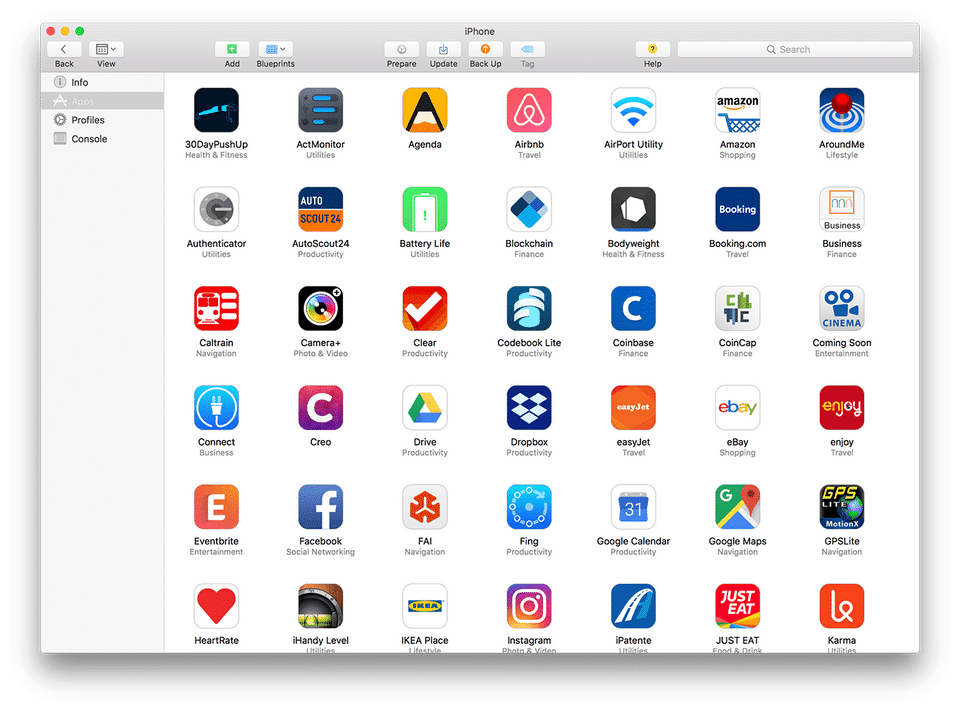Select the Connect app icon
Screen dimensions: 960x711
216,408
